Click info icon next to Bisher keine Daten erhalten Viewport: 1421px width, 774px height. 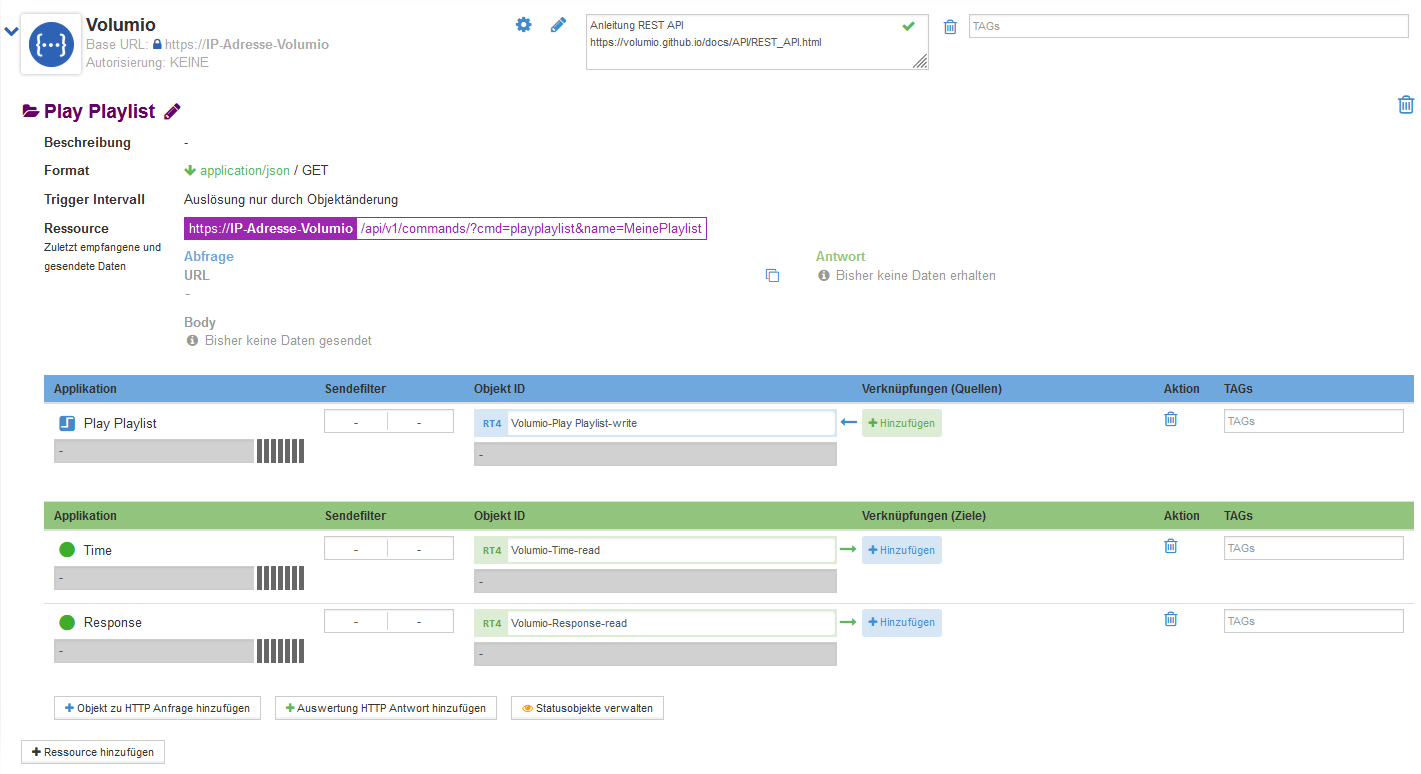[824, 275]
